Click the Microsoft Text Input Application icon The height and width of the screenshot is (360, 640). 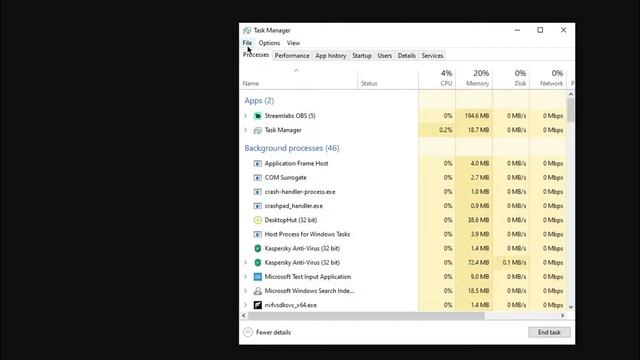tap(258, 277)
